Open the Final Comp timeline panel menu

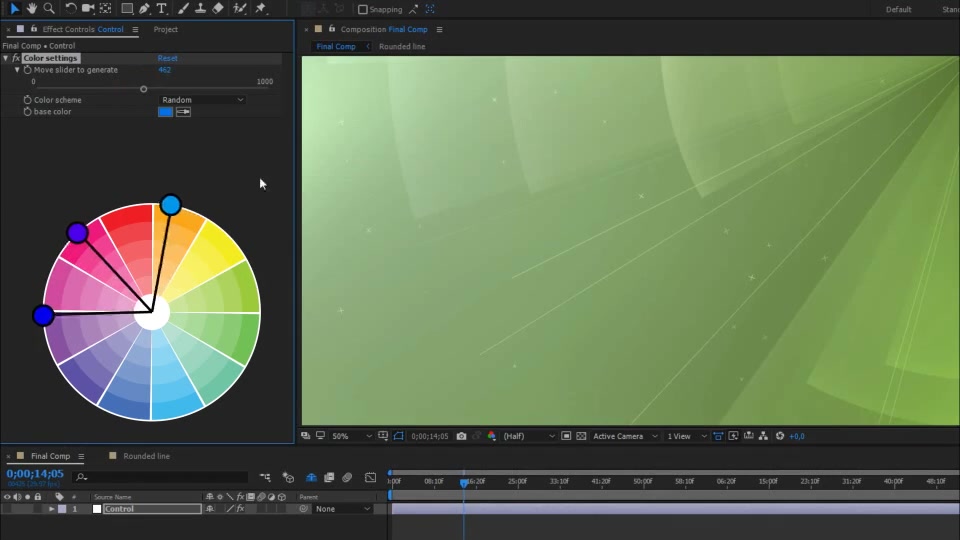(x=81, y=456)
